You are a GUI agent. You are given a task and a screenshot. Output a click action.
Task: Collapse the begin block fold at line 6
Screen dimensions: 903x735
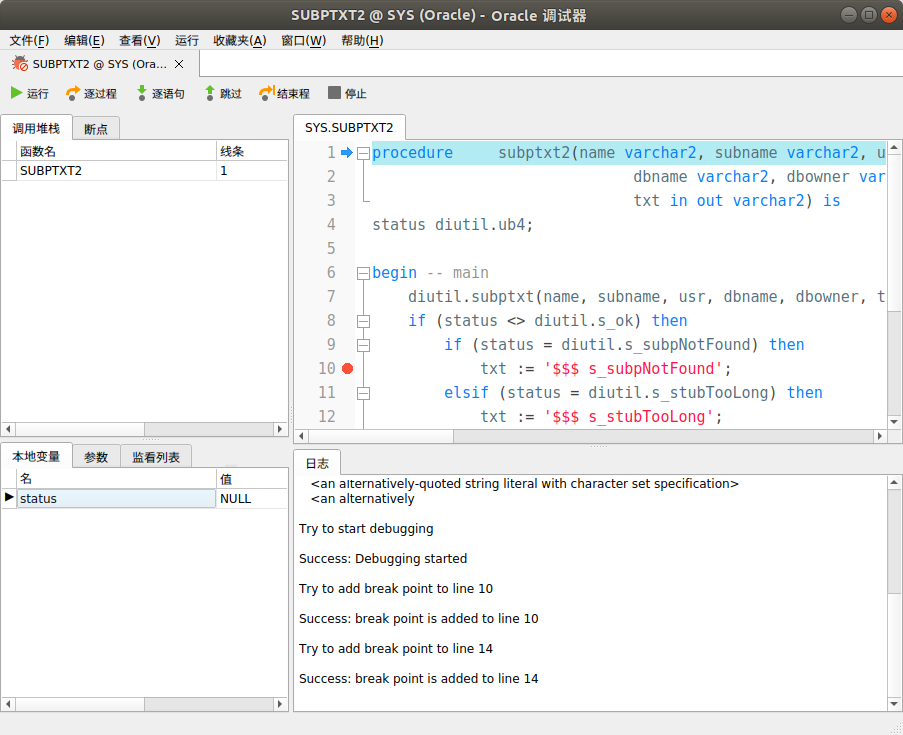point(363,273)
